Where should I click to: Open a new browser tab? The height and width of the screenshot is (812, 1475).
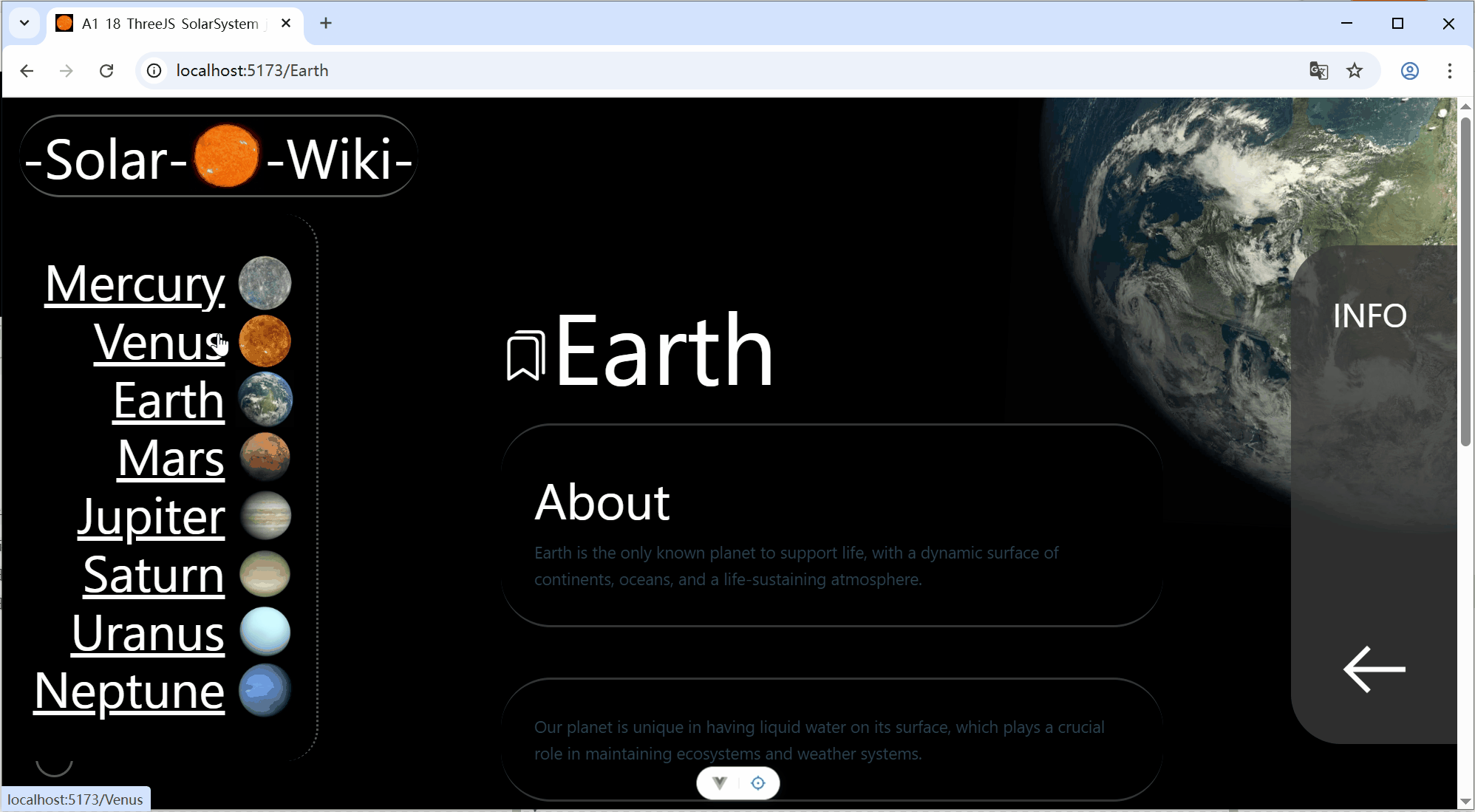pyautogui.click(x=326, y=24)
